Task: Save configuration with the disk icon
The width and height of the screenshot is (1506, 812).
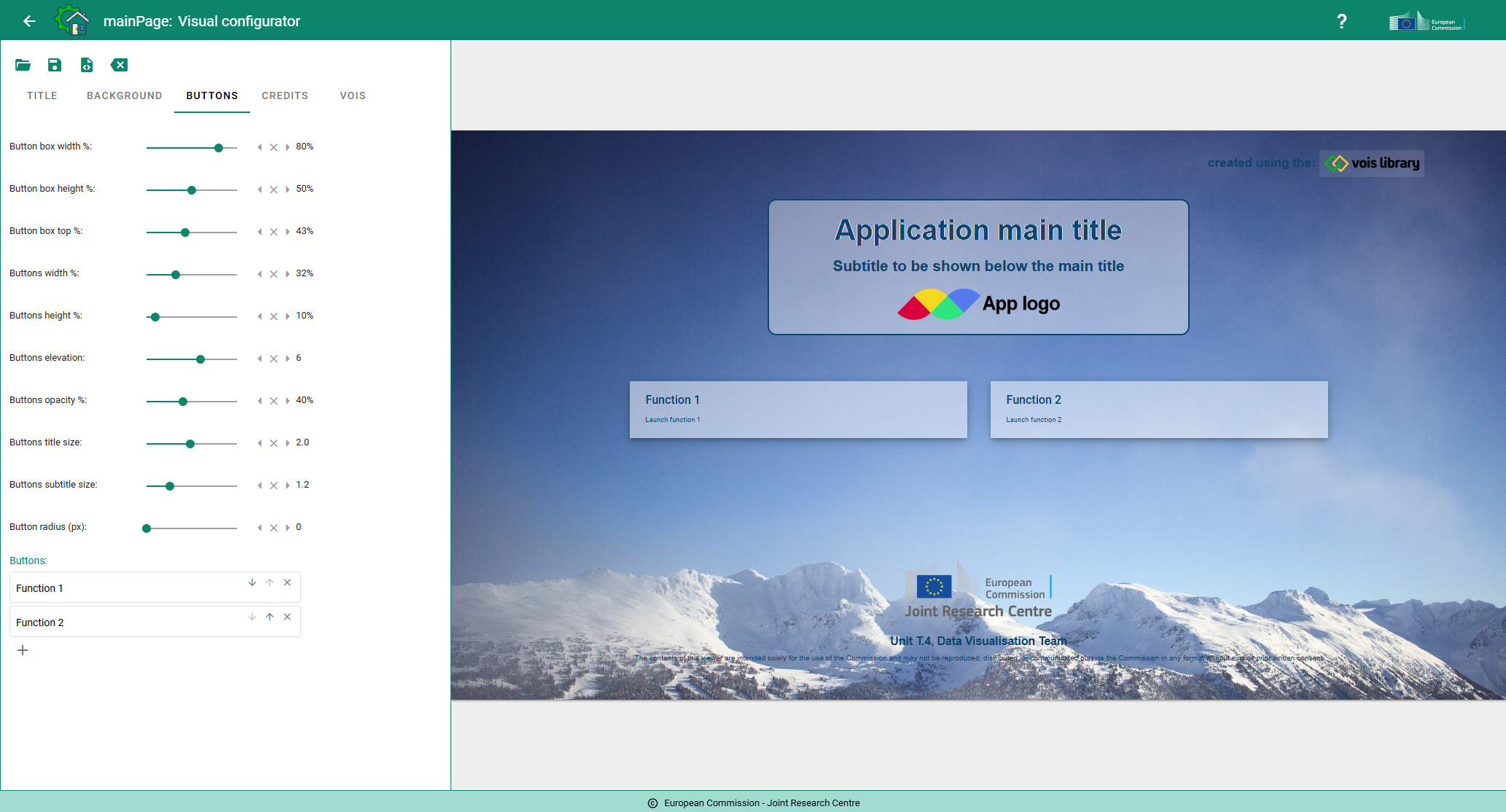Action: pyautogui.click(x=55, y=65)
